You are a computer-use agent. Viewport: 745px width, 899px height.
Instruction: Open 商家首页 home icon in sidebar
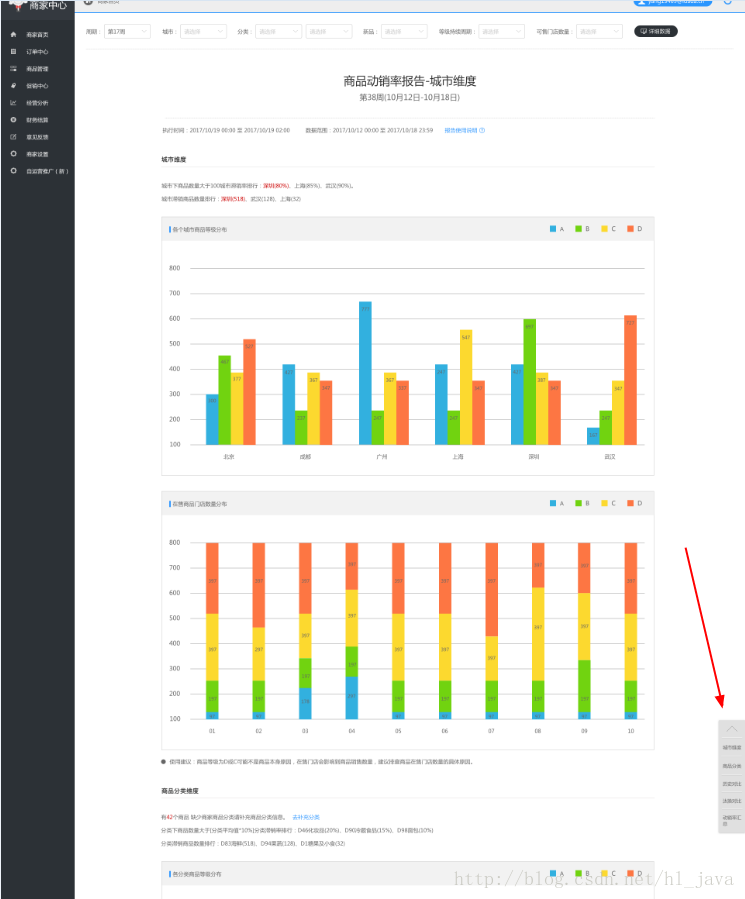(13, 34)
